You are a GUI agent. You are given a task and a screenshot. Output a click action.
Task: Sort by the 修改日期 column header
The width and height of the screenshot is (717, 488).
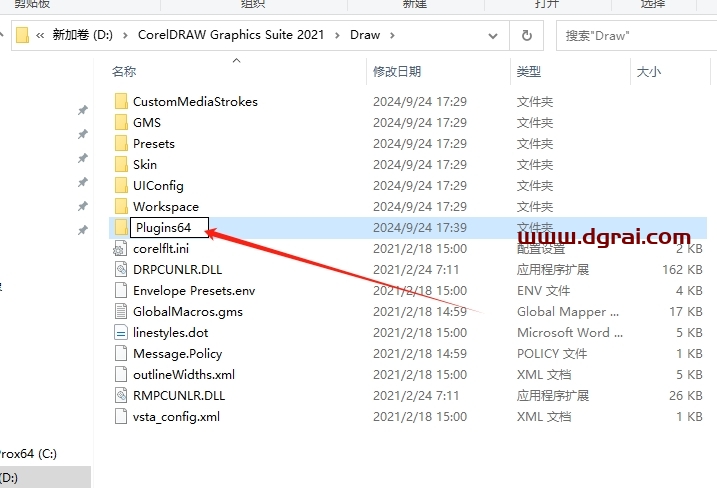click(x=397, y=72)
